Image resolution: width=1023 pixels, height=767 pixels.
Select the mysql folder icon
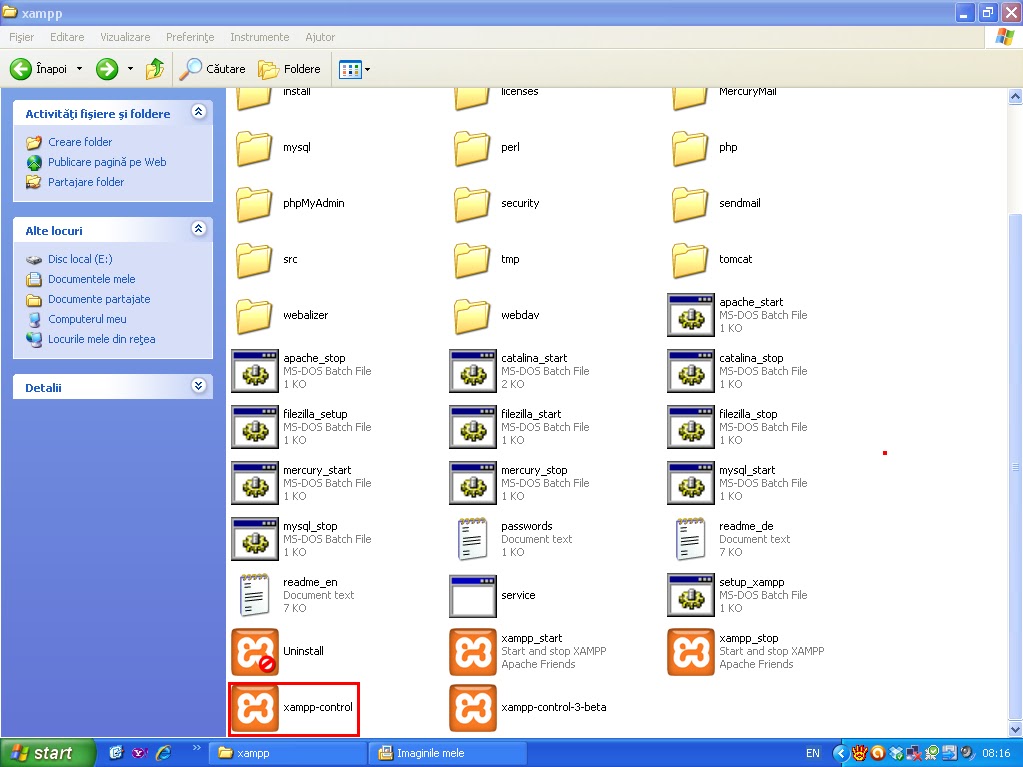254,147
